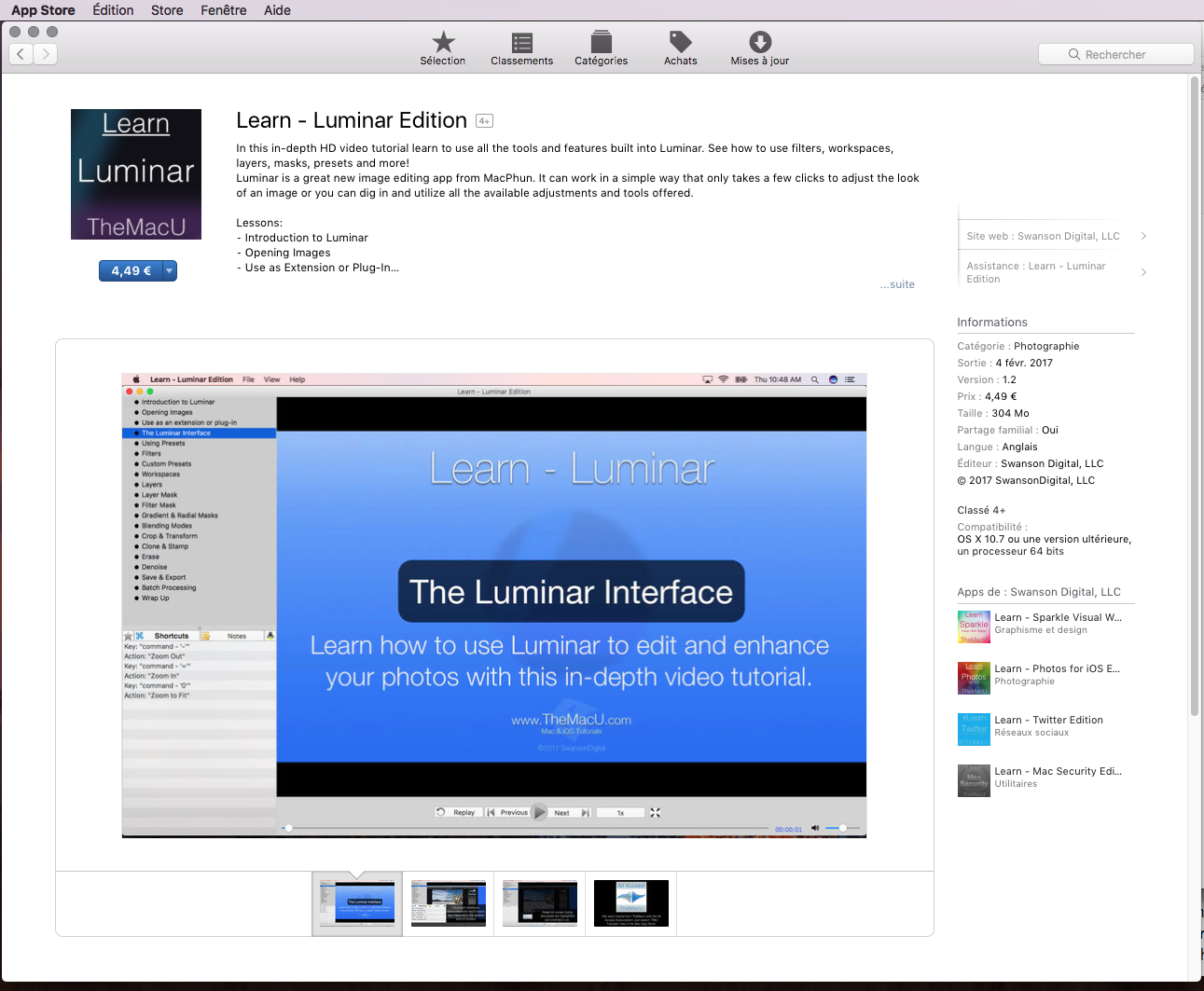This screenshot has width=1204, height=991.
Task: Expand the description with ...suite
Action: tap(897, 284)
